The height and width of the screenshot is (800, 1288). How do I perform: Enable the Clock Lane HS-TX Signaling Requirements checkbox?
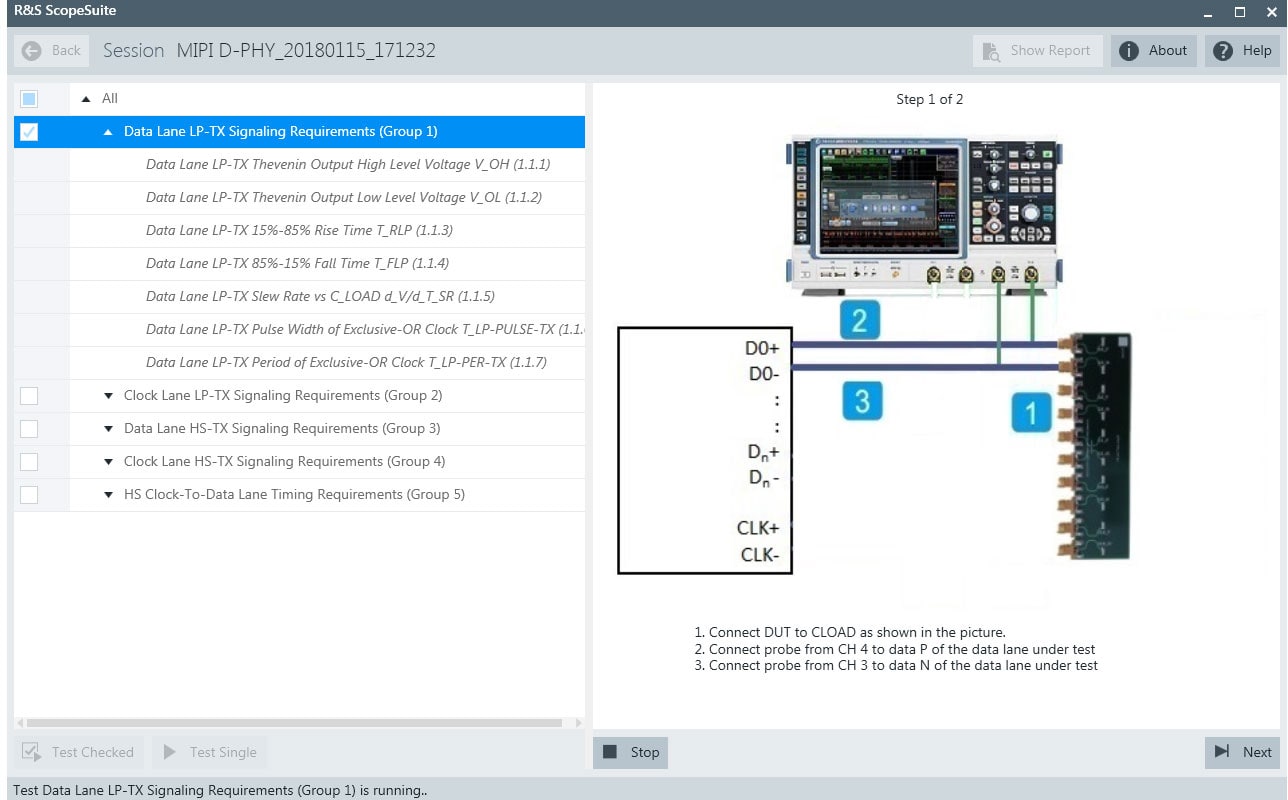pos(29,461)
